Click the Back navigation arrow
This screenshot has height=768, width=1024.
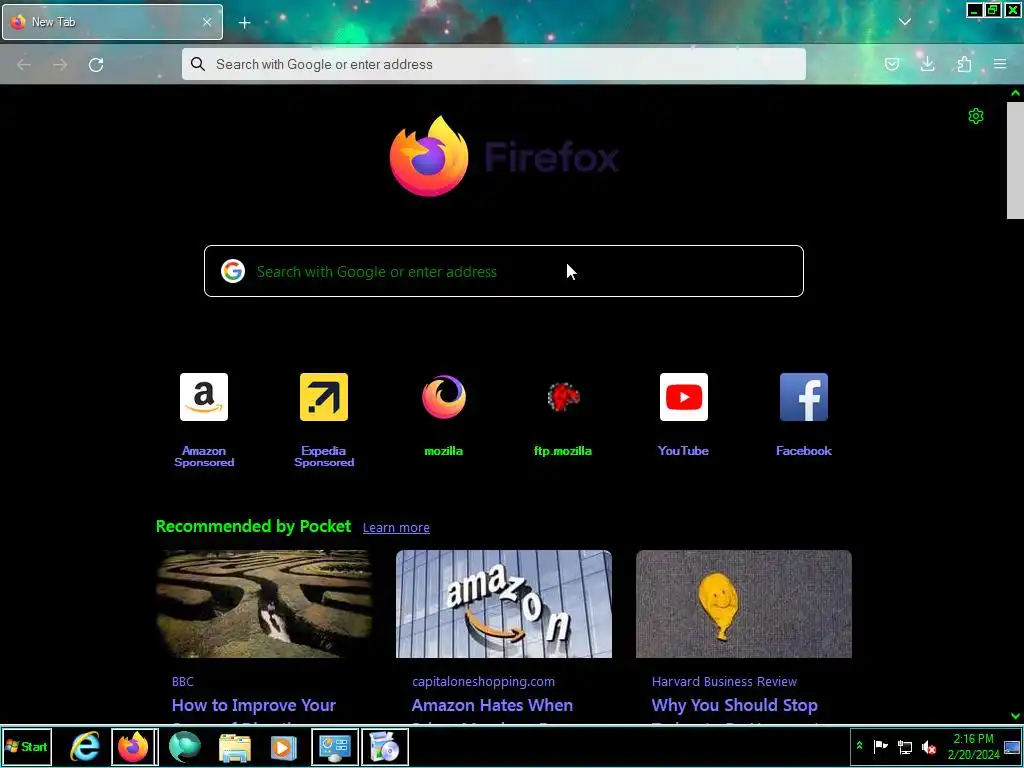point(24,64)
